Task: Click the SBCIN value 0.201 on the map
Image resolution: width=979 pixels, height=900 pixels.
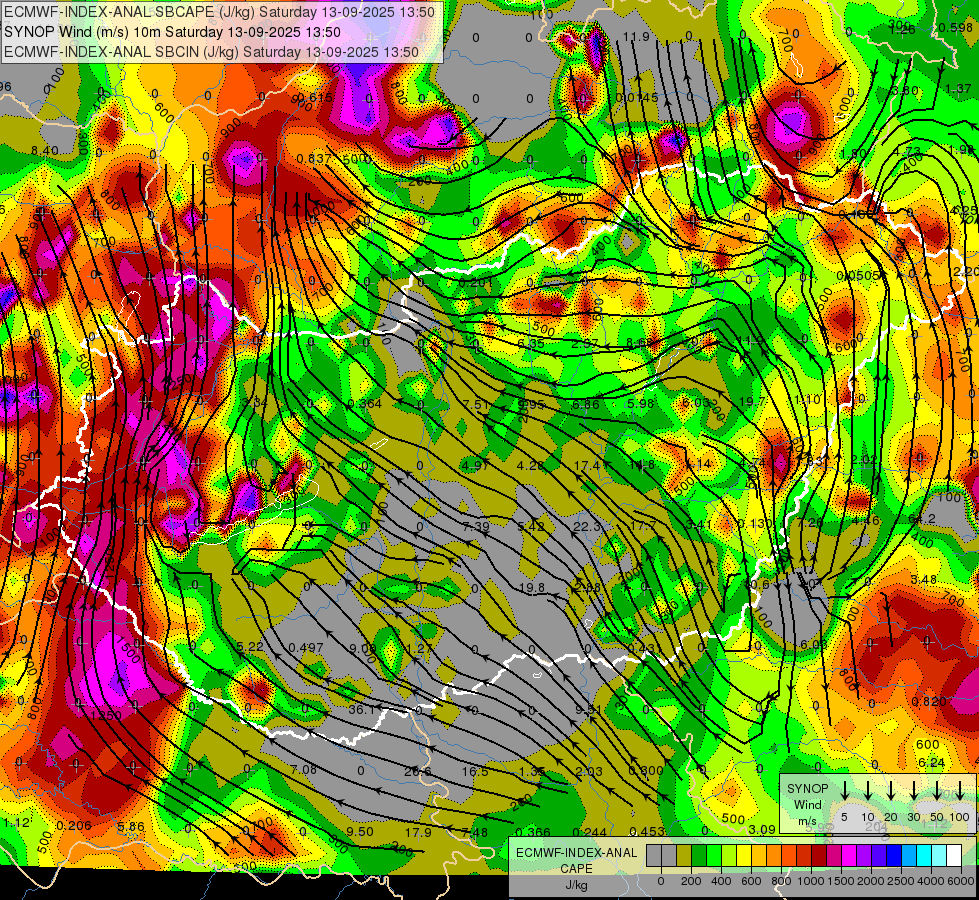Action: [476, 283]
